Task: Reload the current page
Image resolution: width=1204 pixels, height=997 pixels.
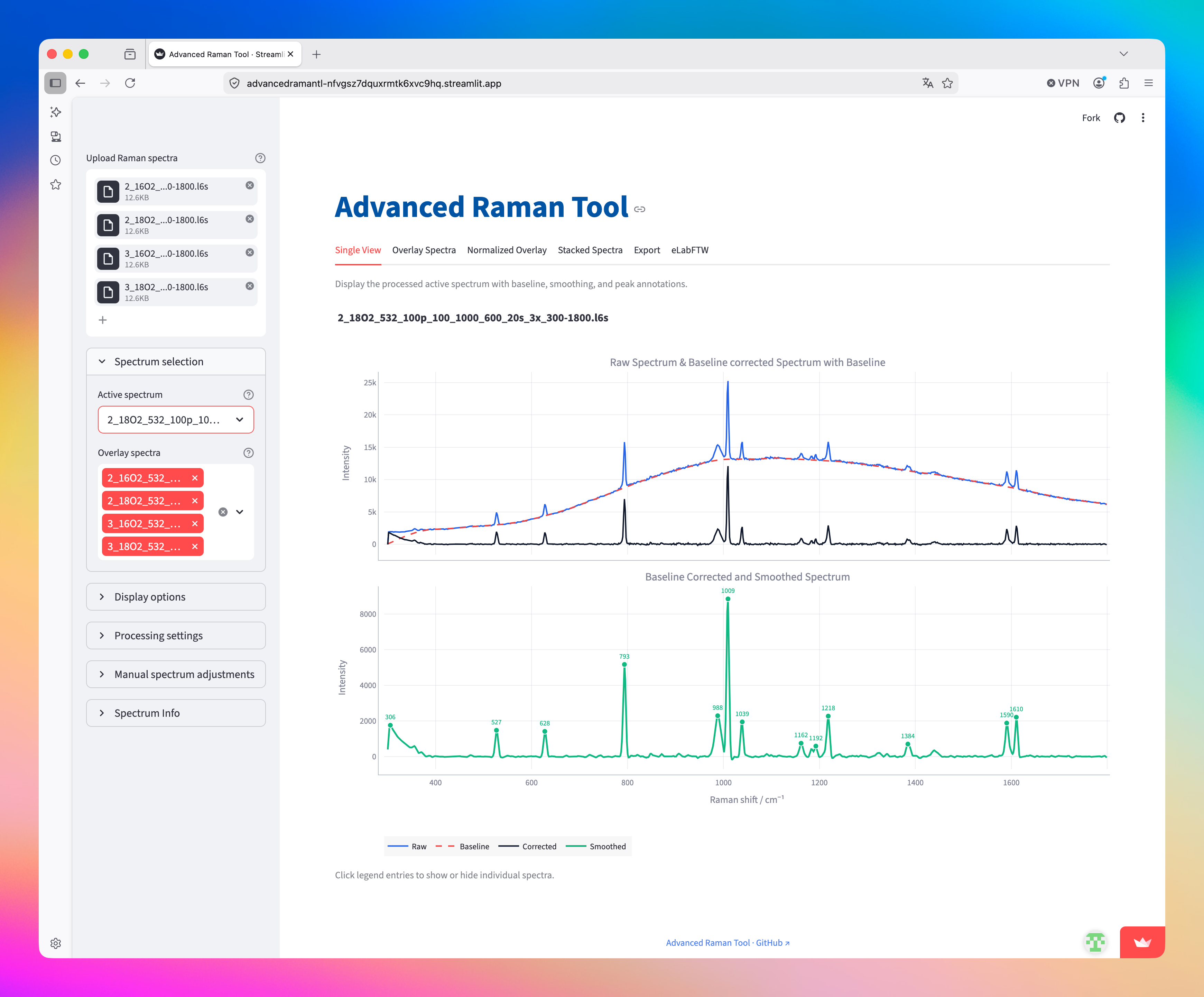Action: [130, 83]
